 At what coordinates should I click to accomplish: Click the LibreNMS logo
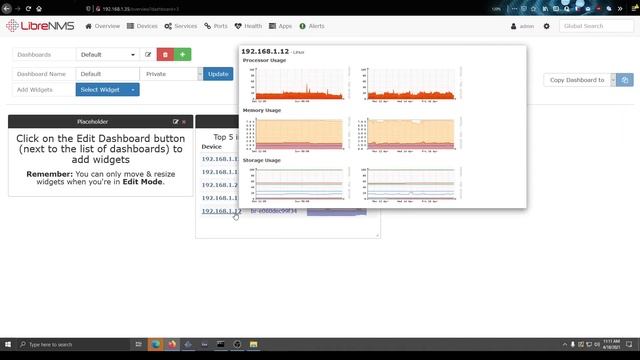[40, 26]
